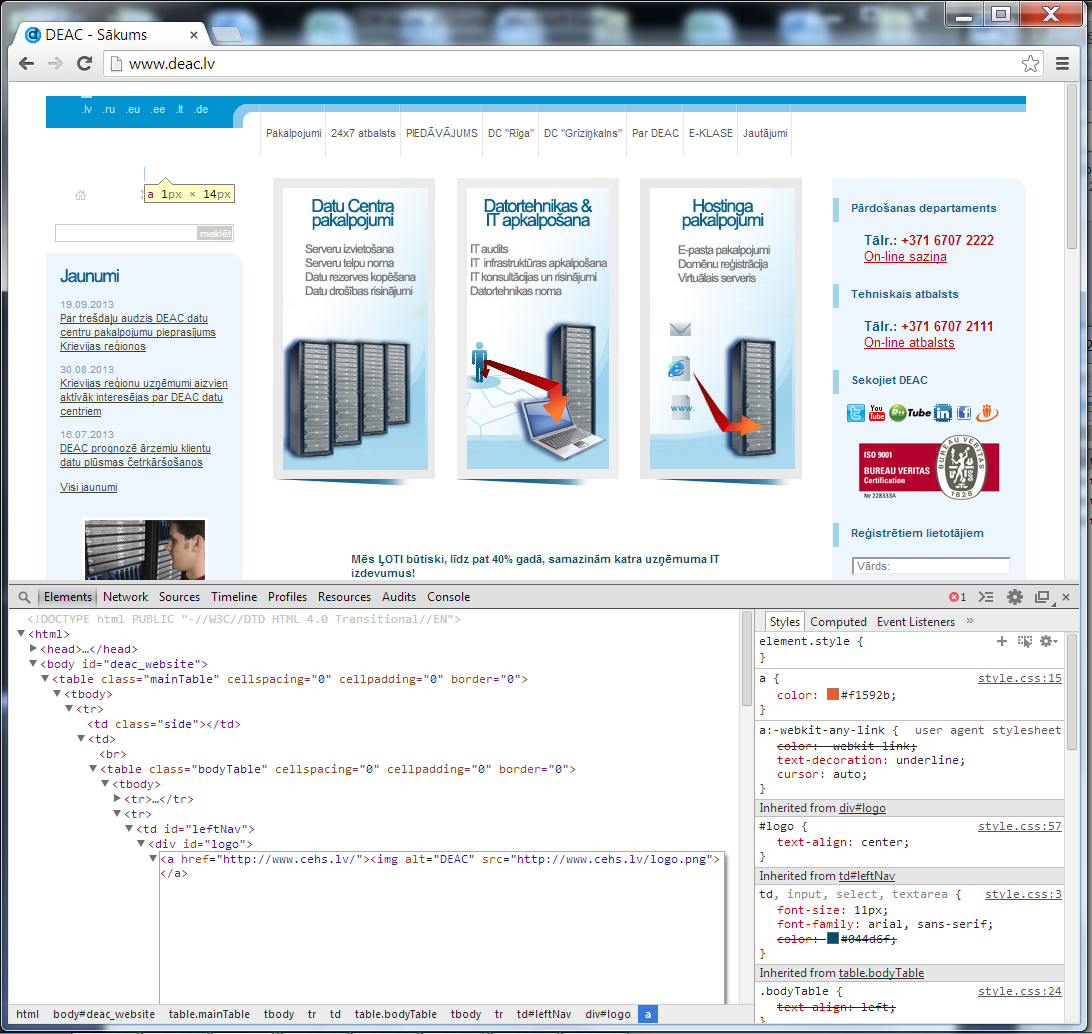
Task: Click the Visi jaunumi link
Action: click(88, 488)
